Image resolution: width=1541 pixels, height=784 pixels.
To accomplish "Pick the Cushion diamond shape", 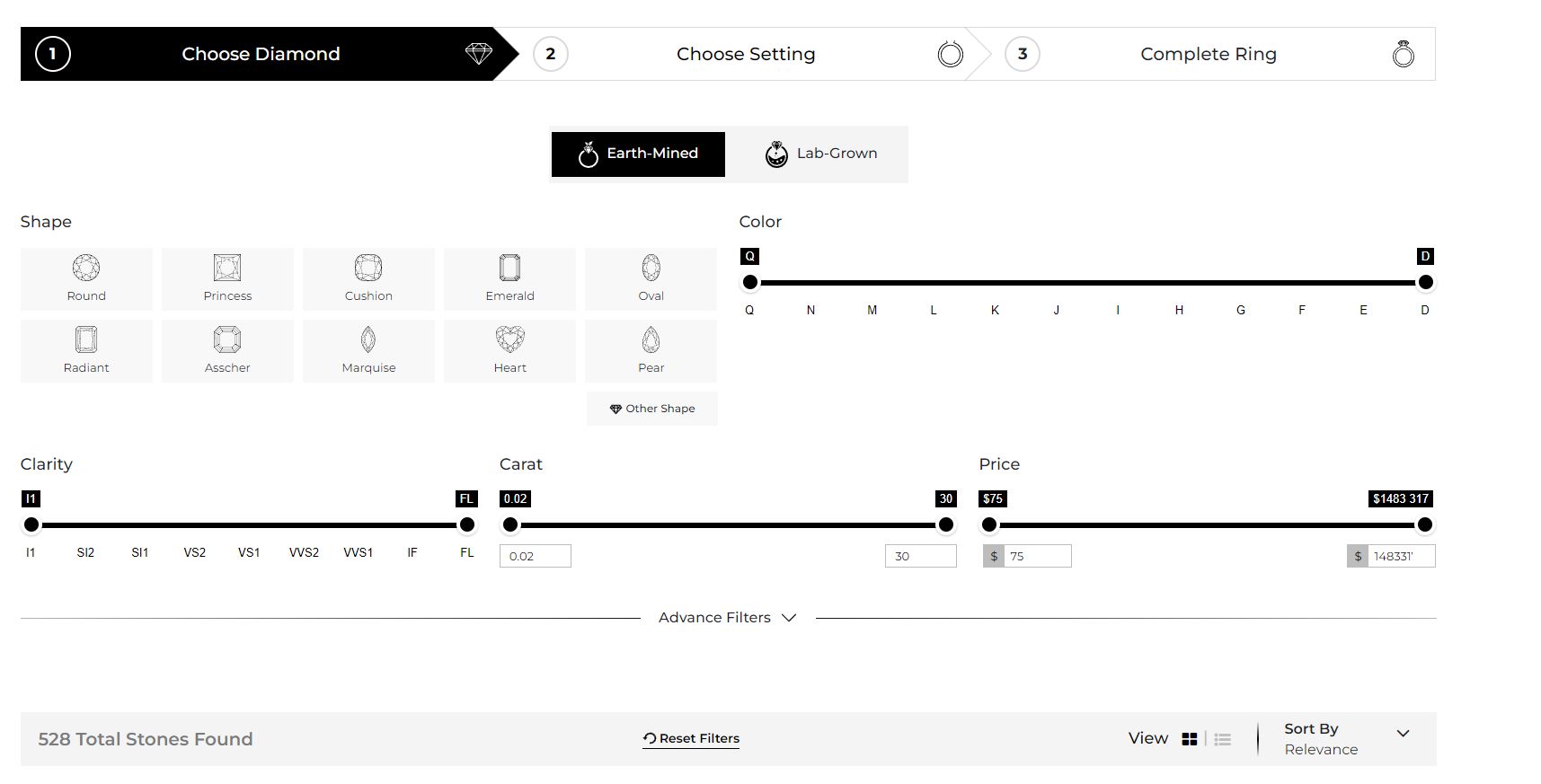I will point(368,279).
